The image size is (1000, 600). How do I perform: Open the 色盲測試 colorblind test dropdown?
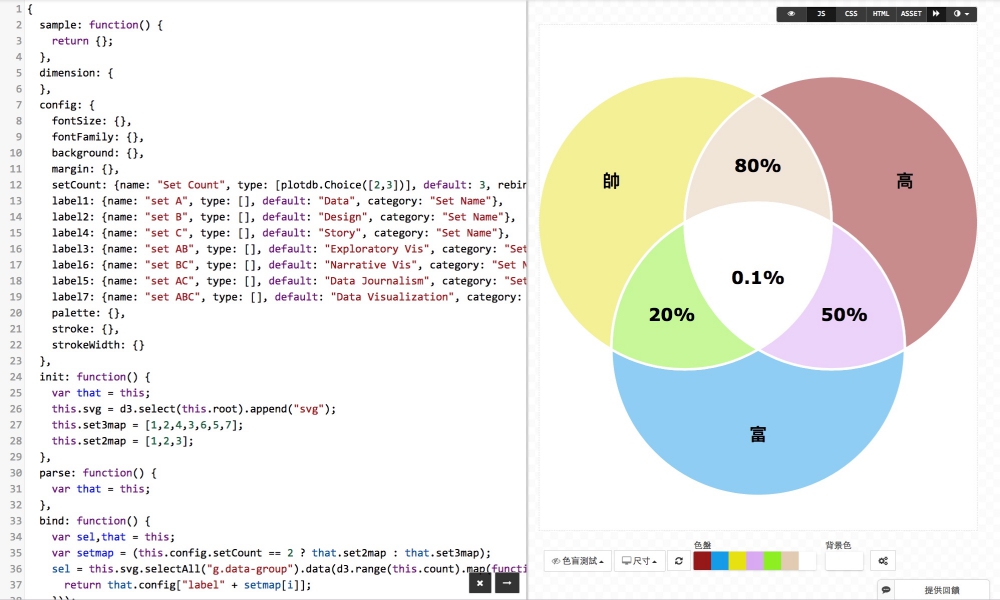point(578,561)
